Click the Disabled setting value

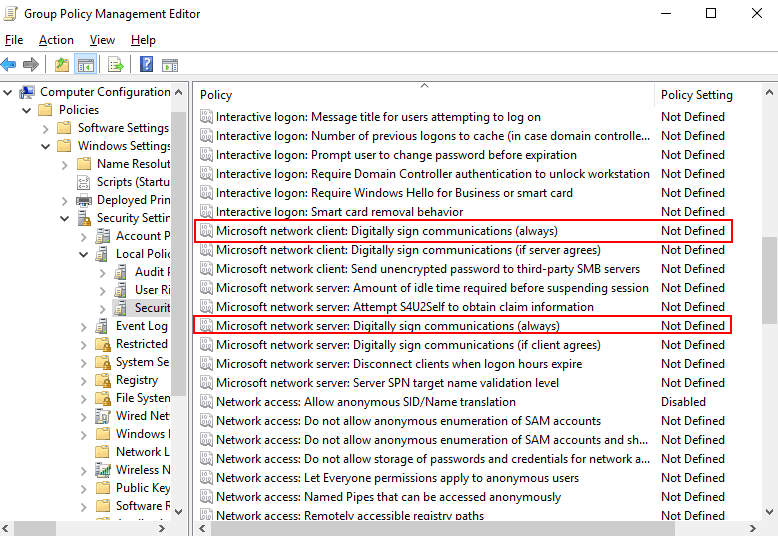tap(683, 402)
